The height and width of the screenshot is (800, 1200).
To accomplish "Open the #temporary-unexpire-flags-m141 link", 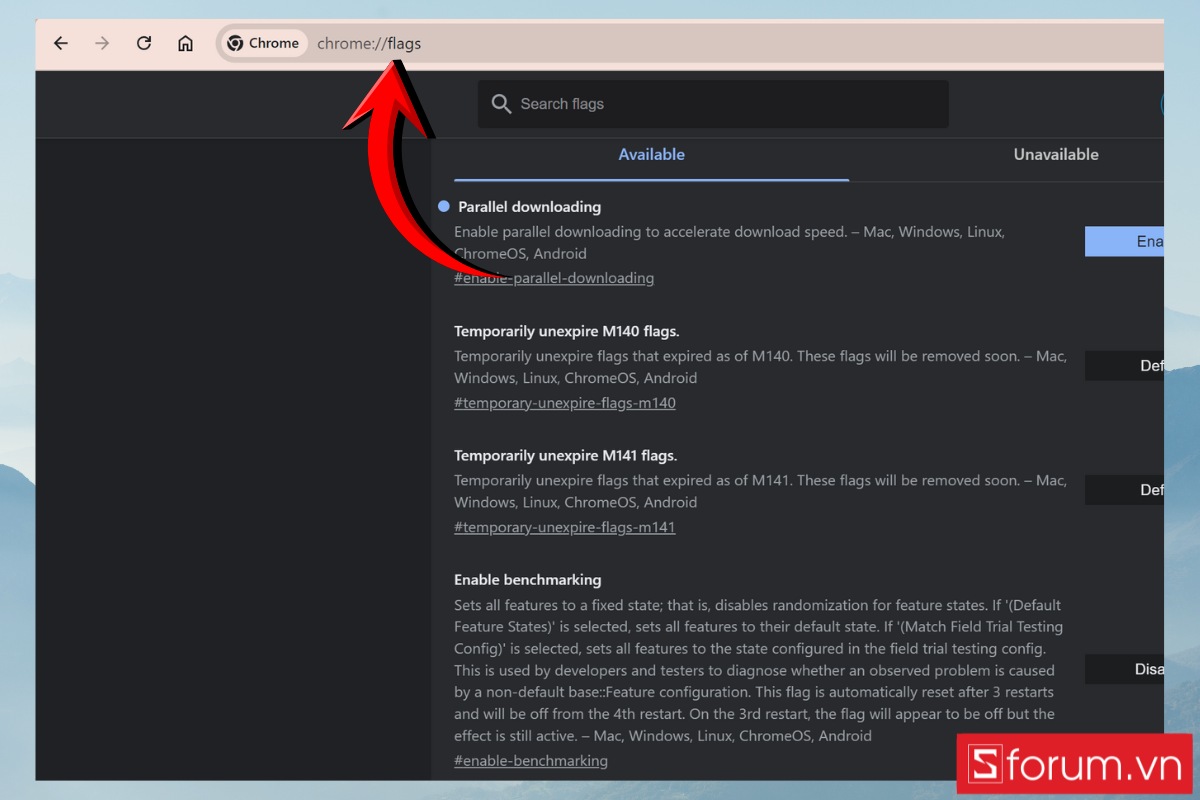I will (565, 527).
